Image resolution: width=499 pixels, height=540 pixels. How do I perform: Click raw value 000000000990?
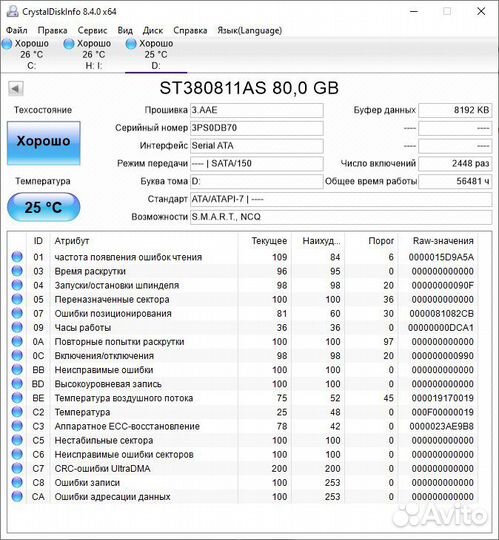tap(443, 356)
